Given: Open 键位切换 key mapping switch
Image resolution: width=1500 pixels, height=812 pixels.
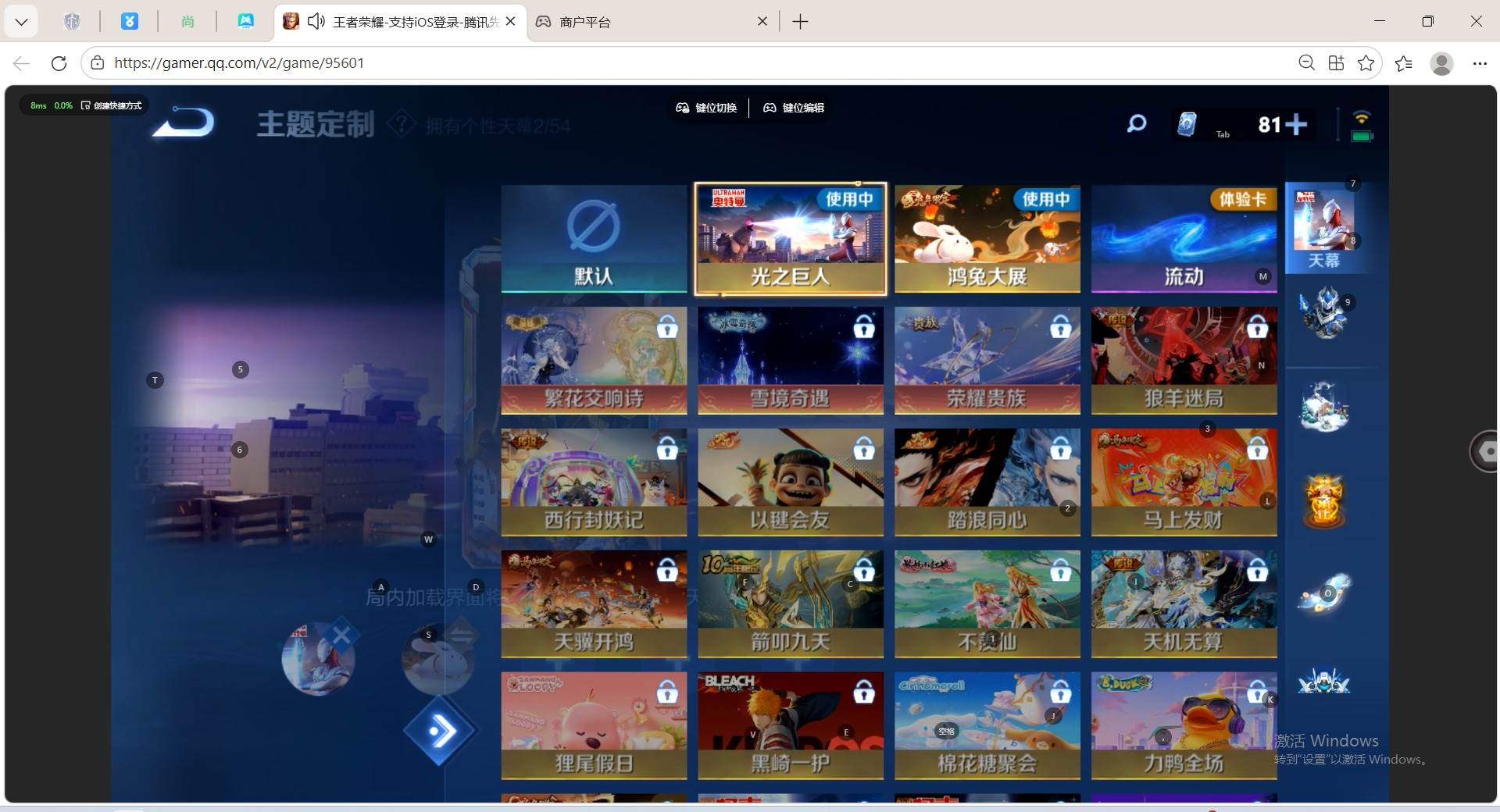Looking at the screenshot, I should 706,108.
